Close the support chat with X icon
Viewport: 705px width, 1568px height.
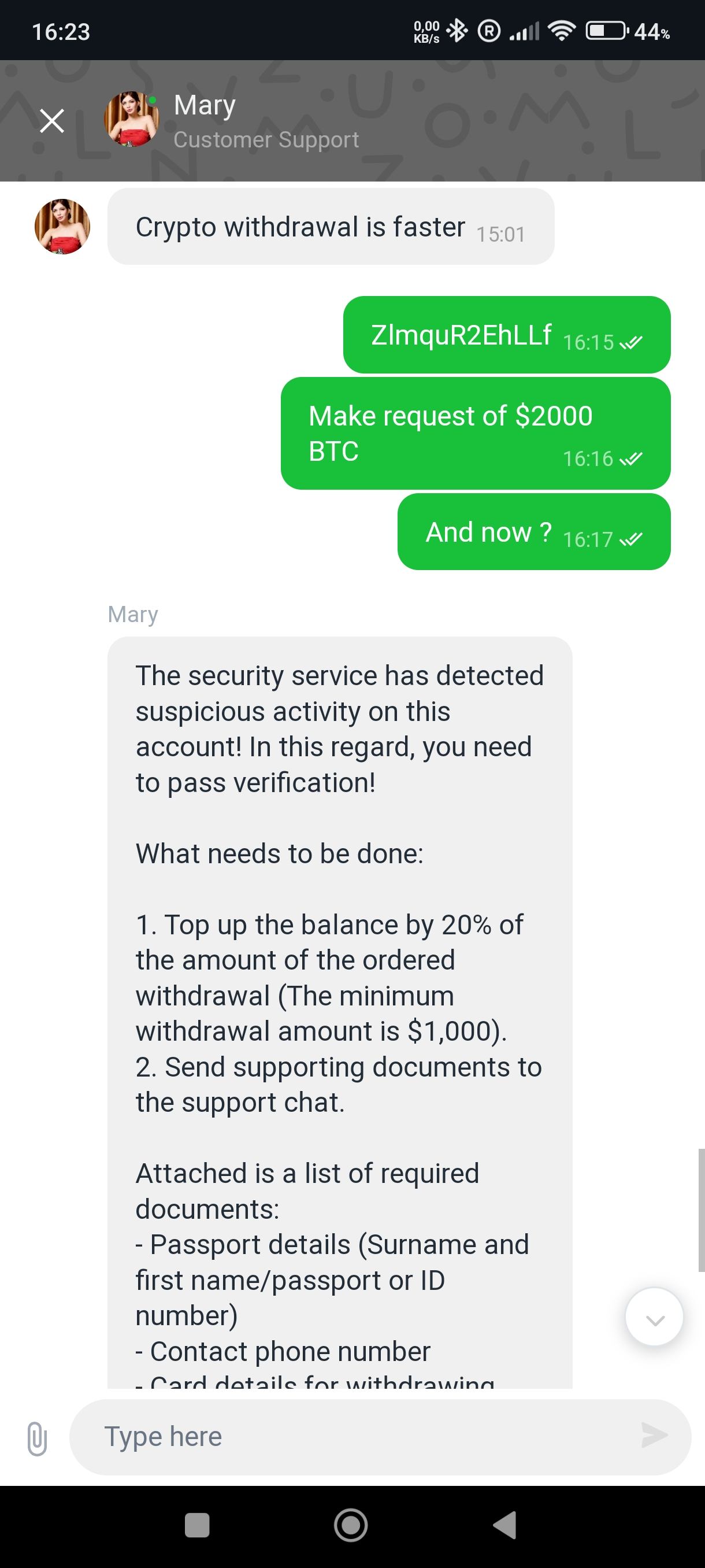(53, 120)
